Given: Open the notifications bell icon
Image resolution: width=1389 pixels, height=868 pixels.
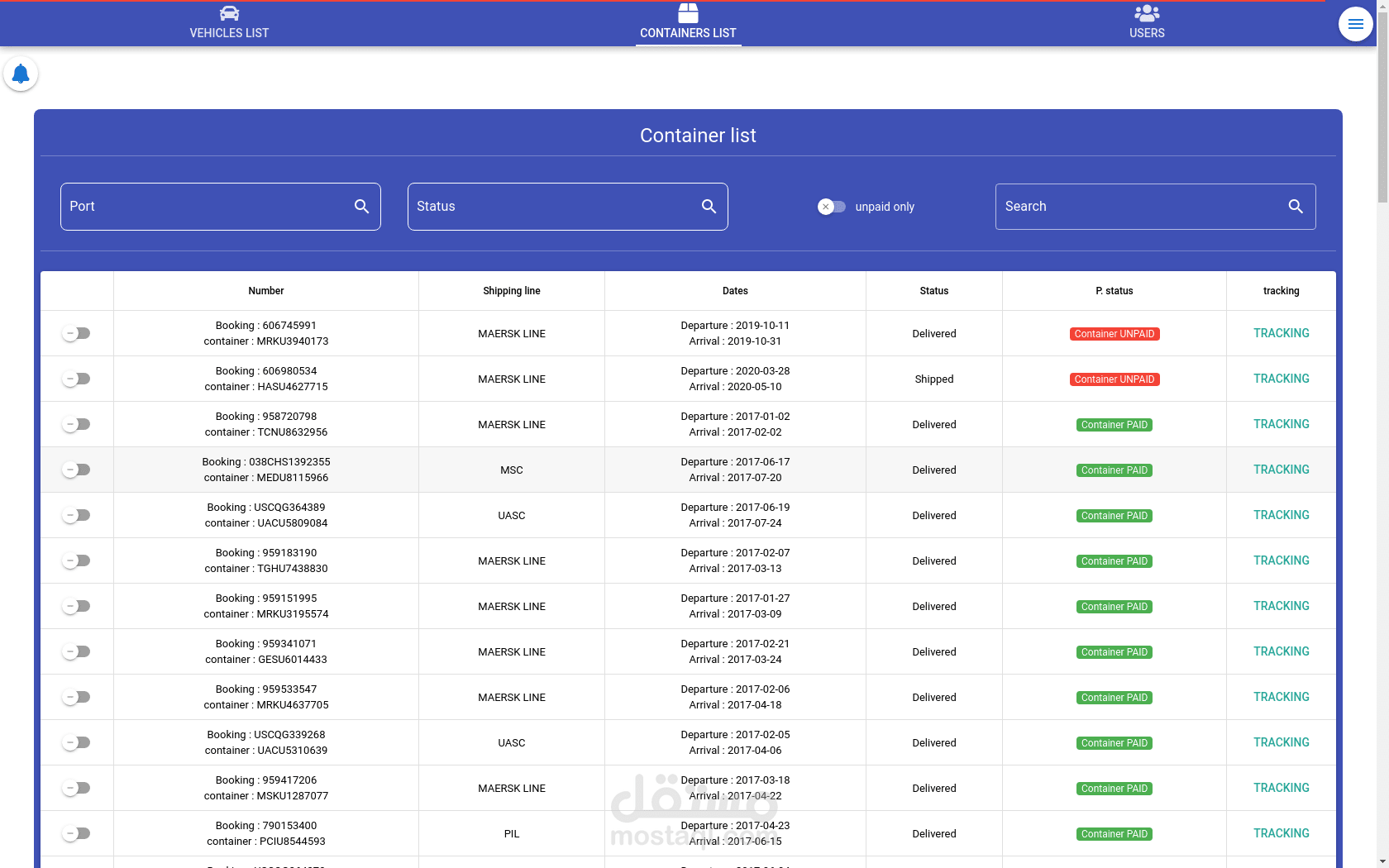Looking at the screenshot, I should coord(21,74).
